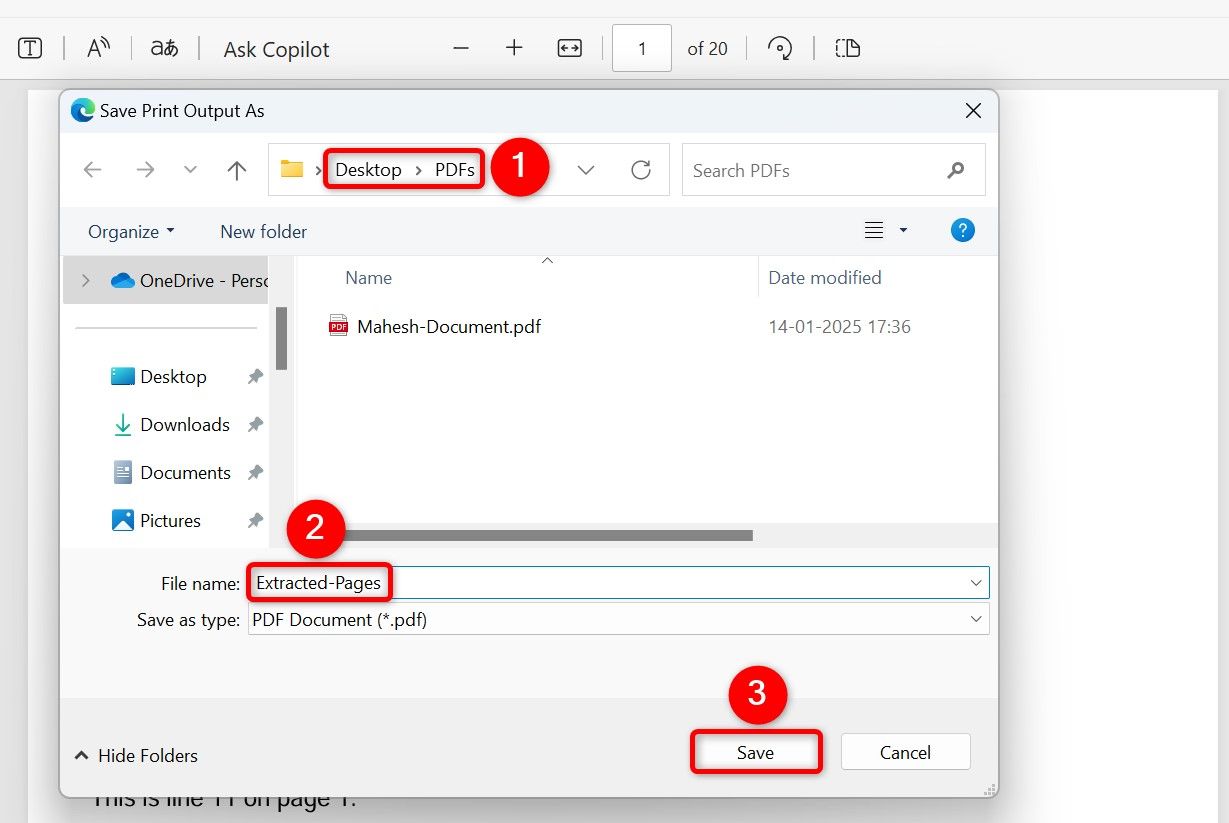Open the page view layout options
1229x823 pixels.
tap(846, 47)
